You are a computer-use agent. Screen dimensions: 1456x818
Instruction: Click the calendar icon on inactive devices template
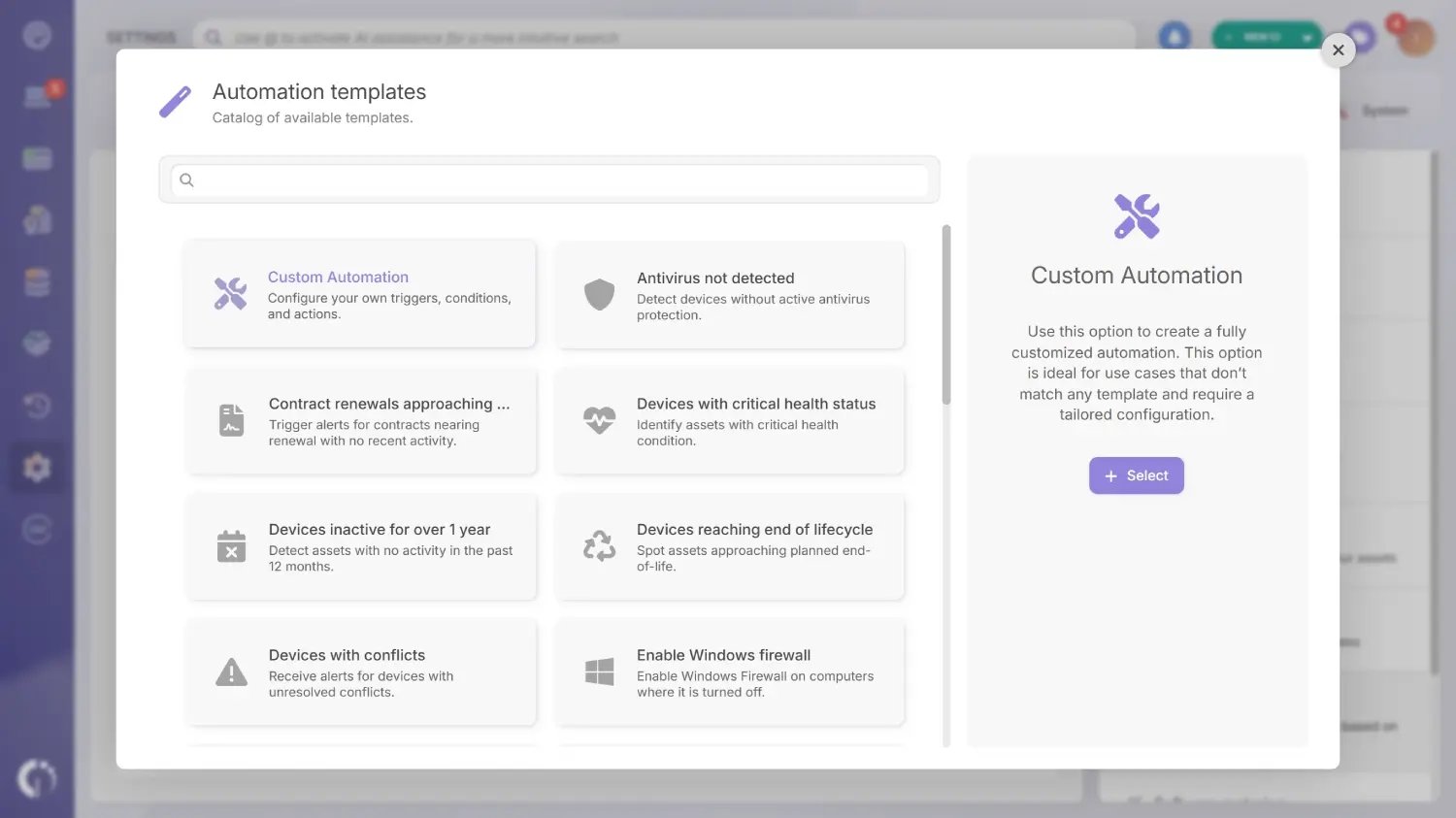231,546
